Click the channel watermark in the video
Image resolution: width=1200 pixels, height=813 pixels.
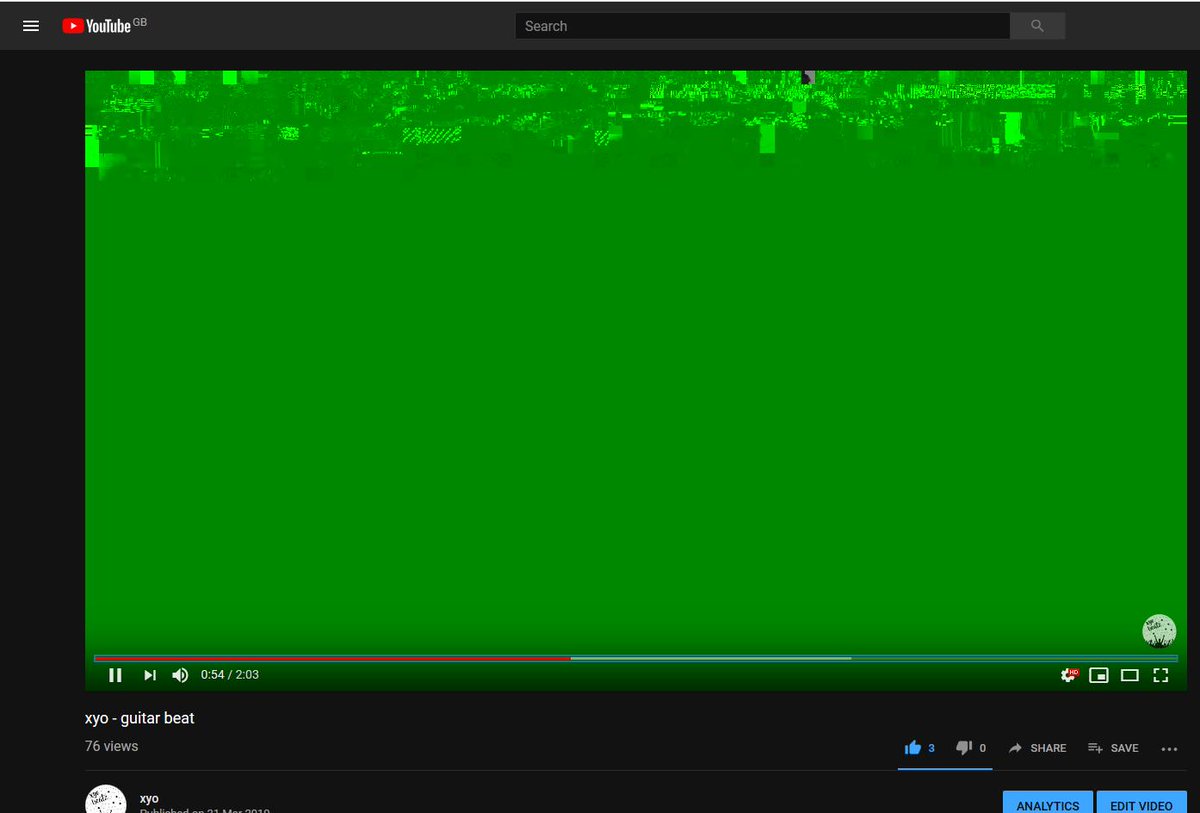pyautogui.click(x=1159, y=631)
